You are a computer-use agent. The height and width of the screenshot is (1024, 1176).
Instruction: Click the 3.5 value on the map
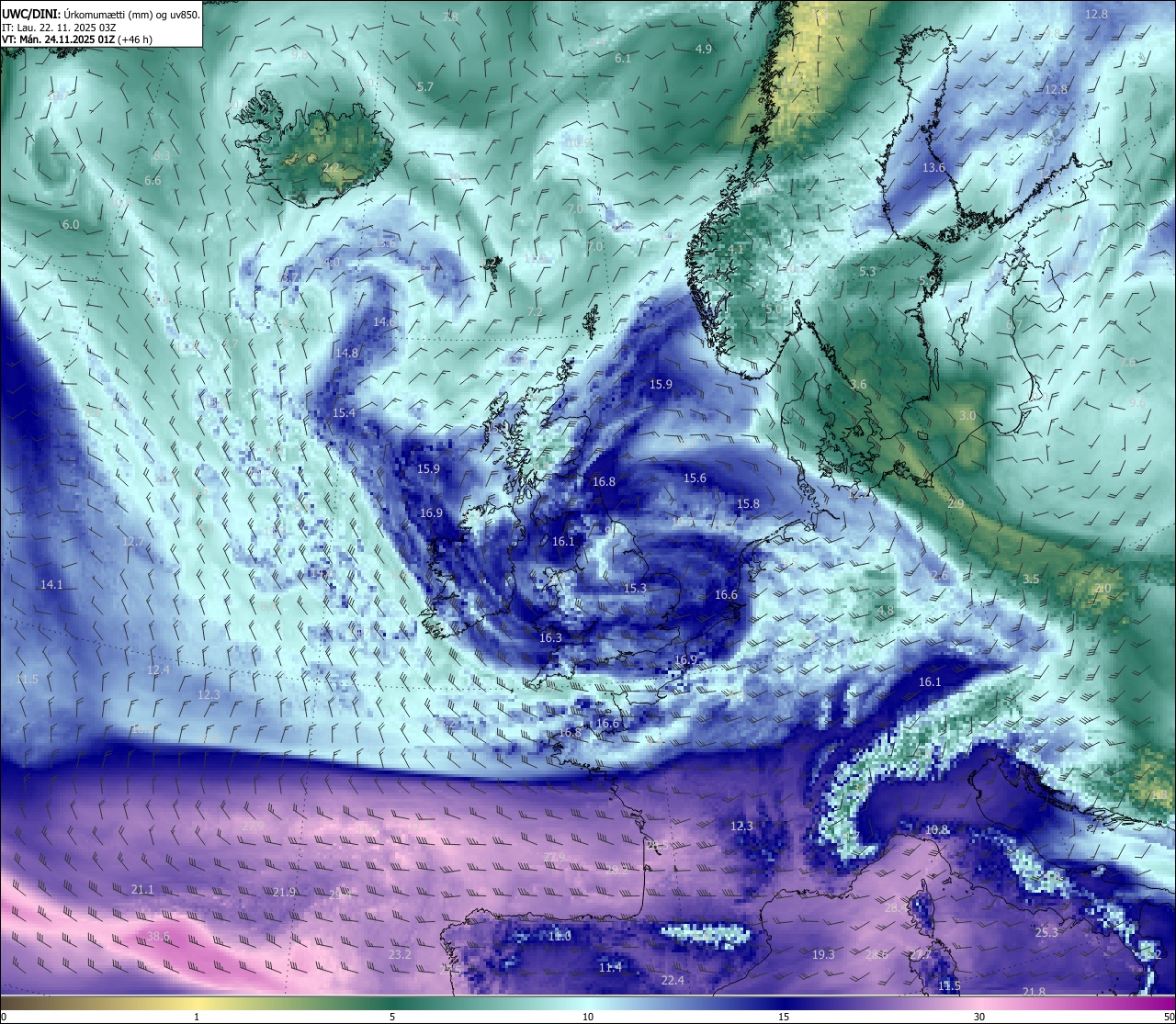click(x=1031, y=580)
